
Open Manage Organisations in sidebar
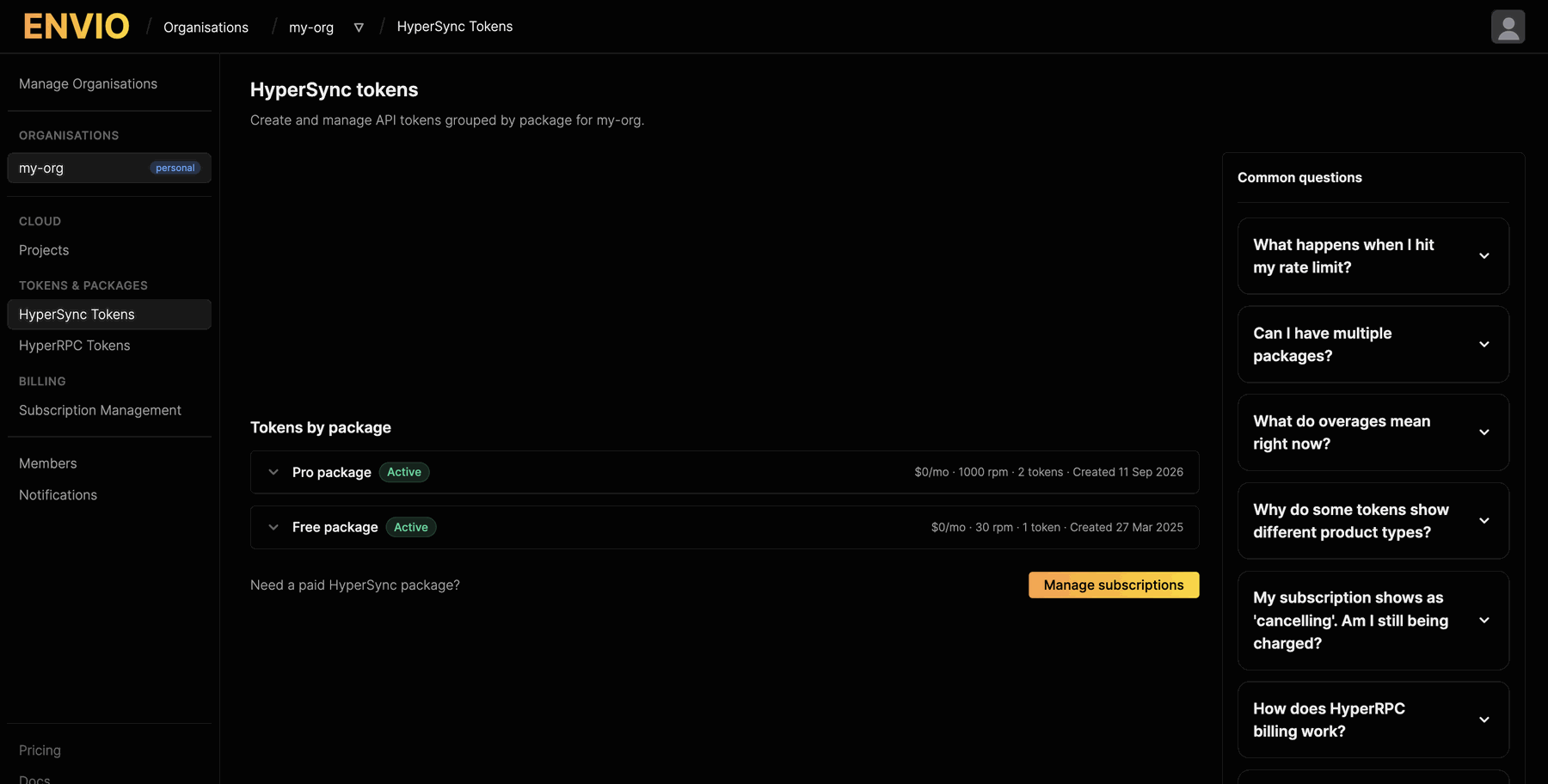[x=88, y=83]
